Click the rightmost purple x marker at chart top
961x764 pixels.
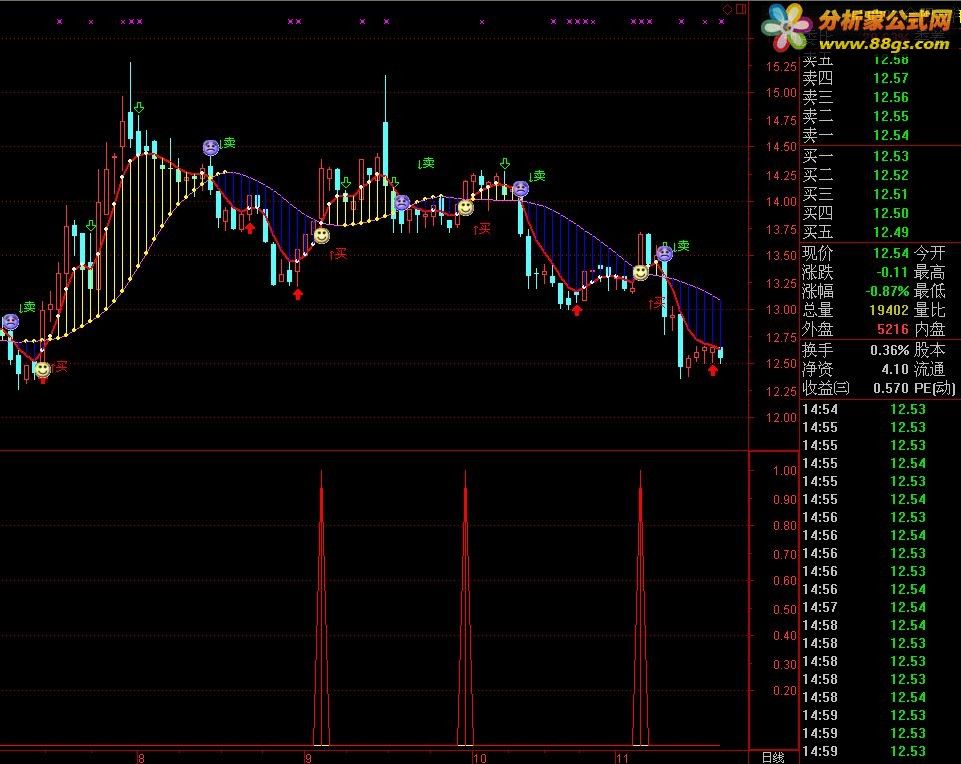pyautogui.click(x=721, y=21)
